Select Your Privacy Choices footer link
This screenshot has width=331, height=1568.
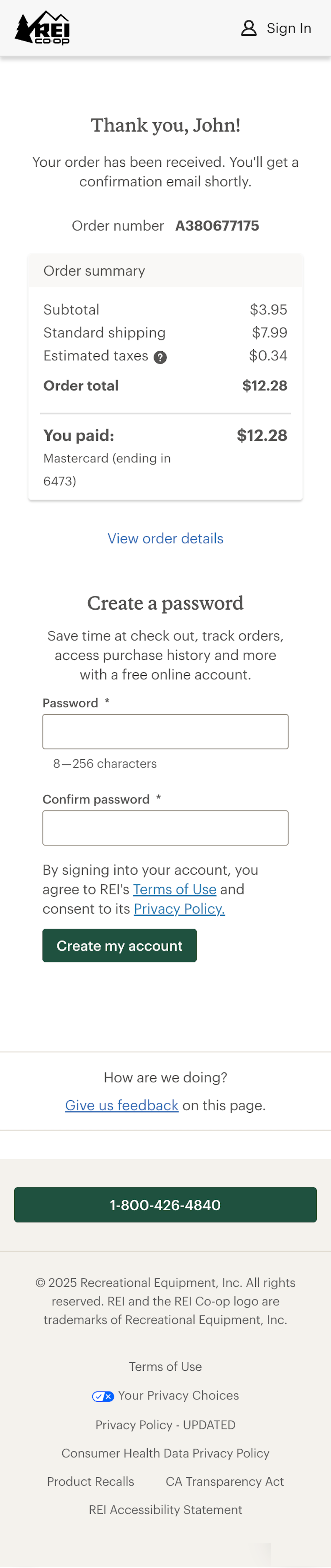tap(178, 1395)
